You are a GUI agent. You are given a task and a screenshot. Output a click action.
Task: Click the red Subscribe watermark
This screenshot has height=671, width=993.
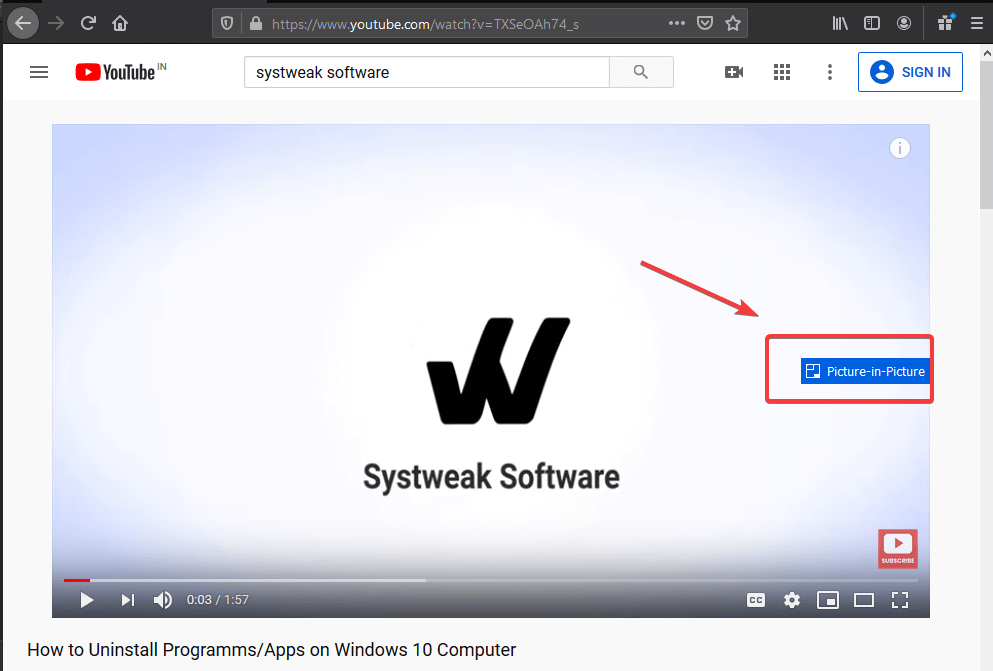coord(897,548)
